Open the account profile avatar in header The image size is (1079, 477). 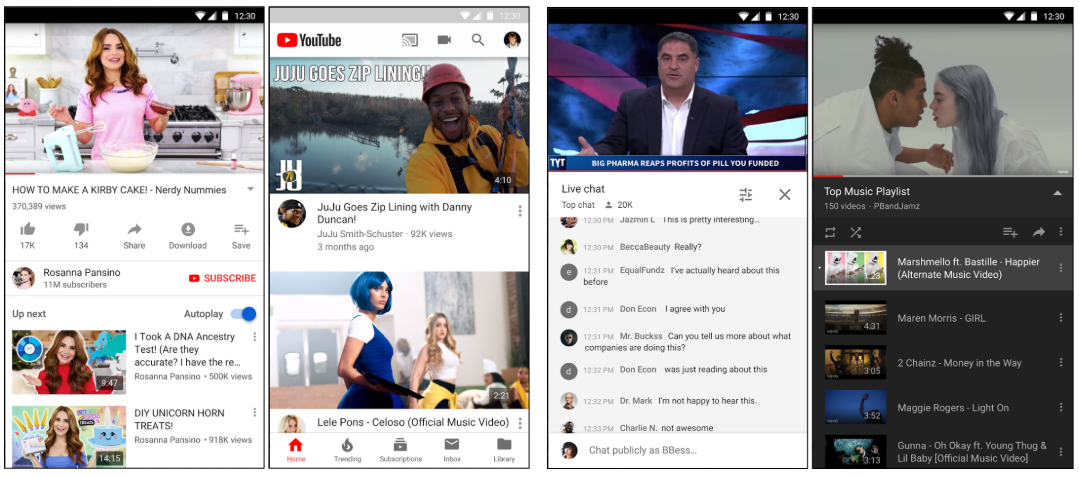pos(512,40)
